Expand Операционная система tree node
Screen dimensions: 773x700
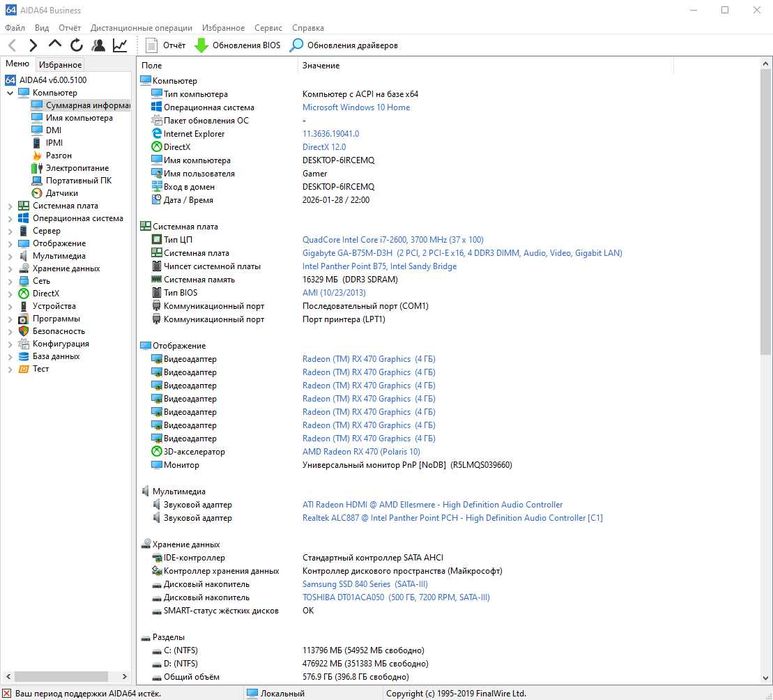10,218
